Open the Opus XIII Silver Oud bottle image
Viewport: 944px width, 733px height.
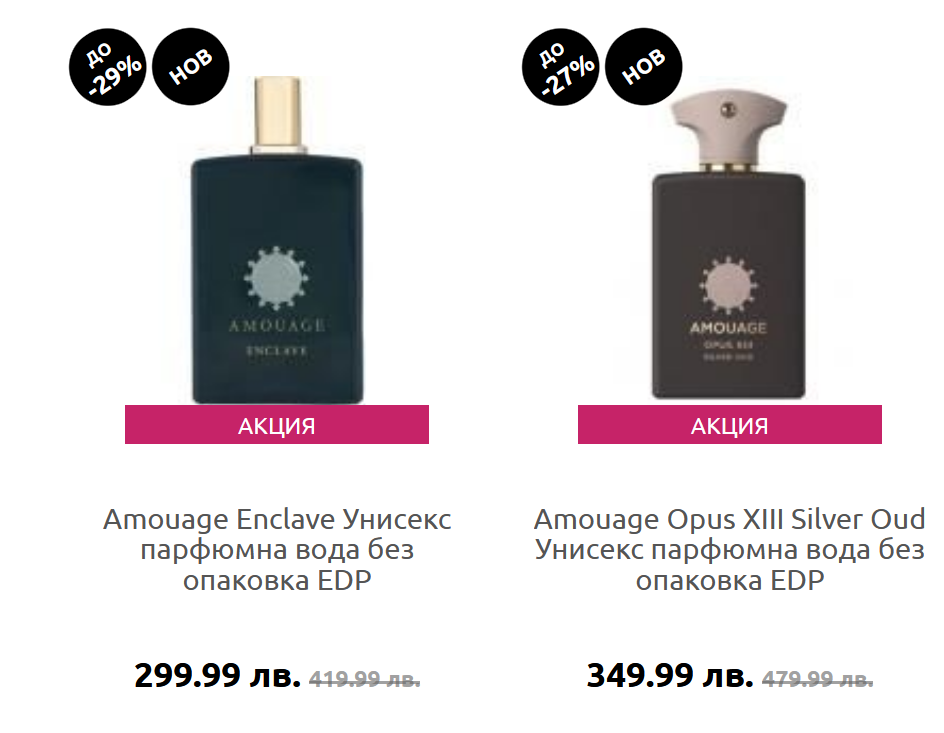coord(729,249)
